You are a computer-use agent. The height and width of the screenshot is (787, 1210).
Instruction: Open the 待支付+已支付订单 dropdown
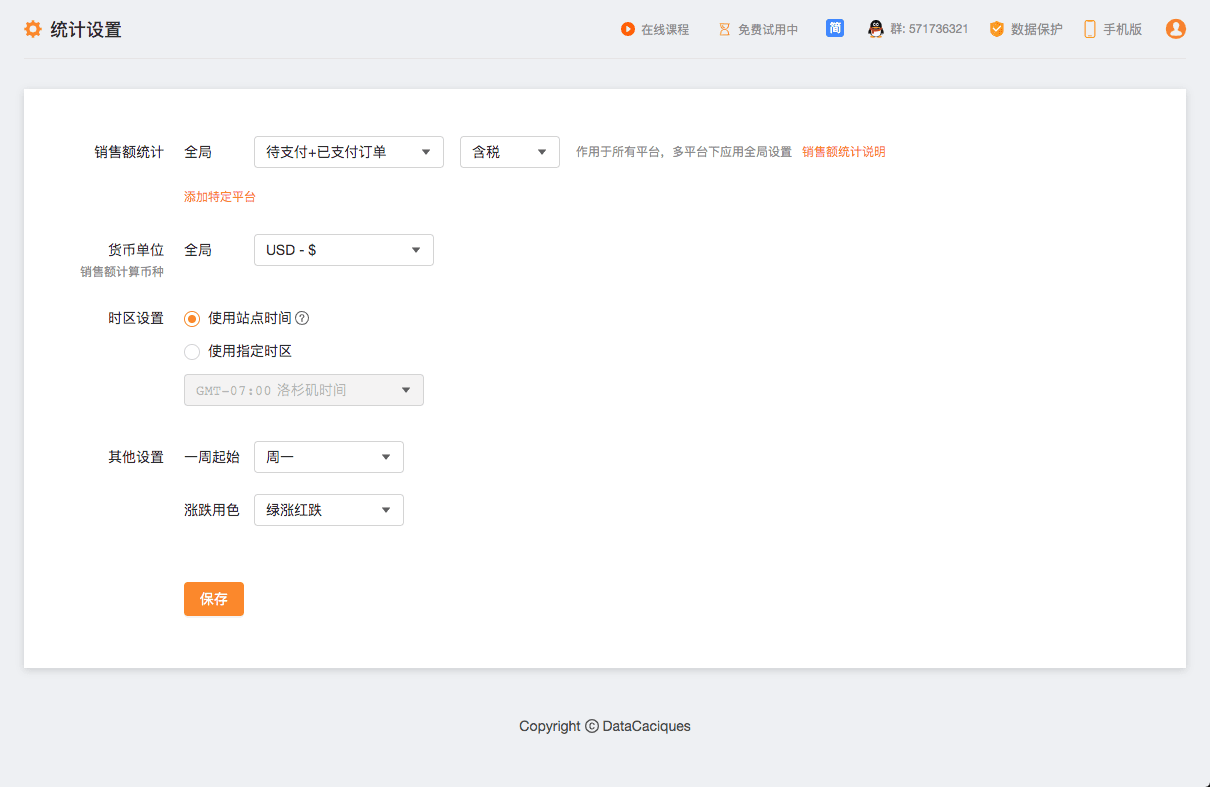click(x=348, y=152)
